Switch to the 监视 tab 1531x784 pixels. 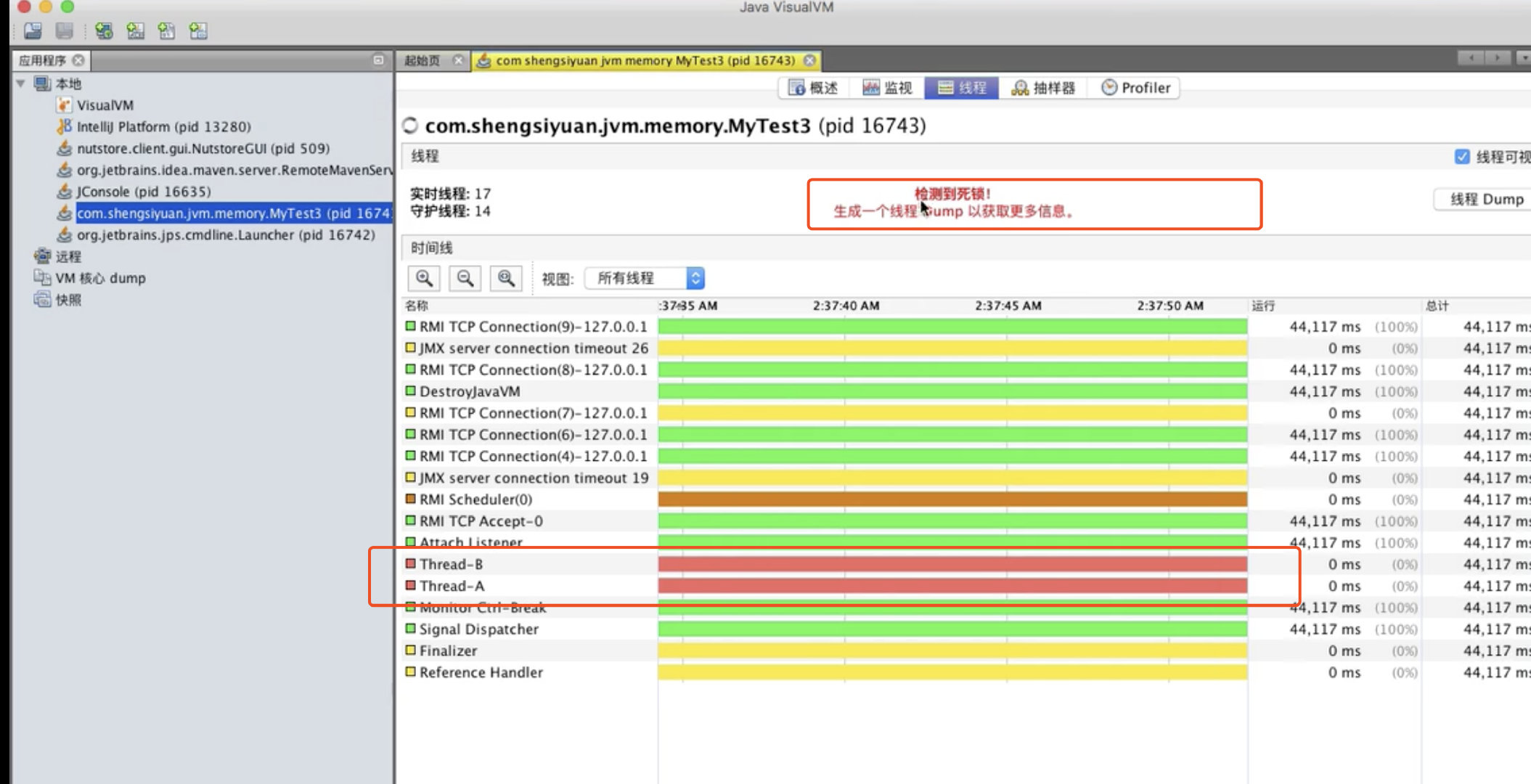point(887,88)
